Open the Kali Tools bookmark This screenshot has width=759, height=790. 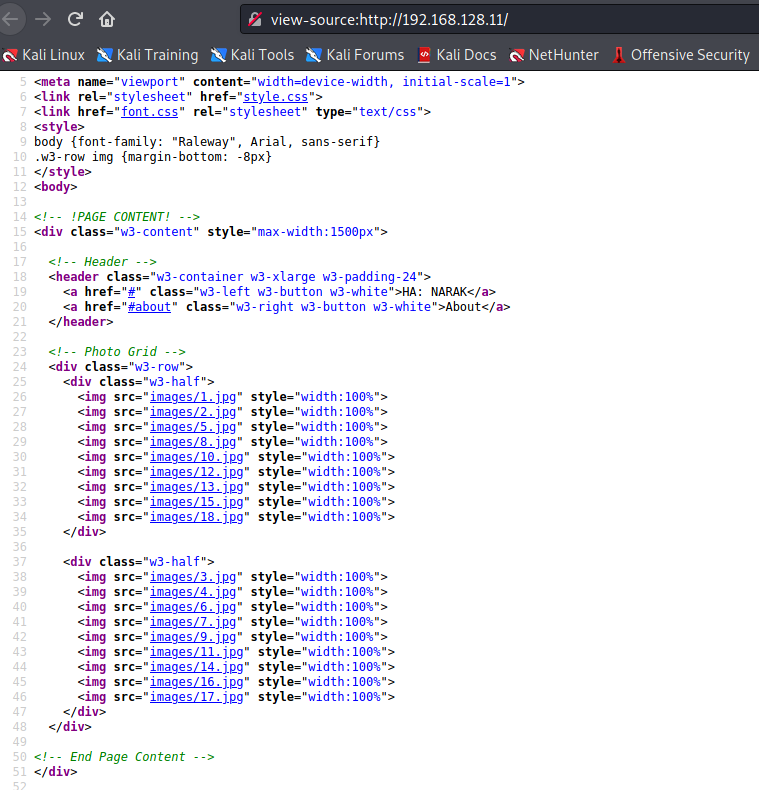252,55
